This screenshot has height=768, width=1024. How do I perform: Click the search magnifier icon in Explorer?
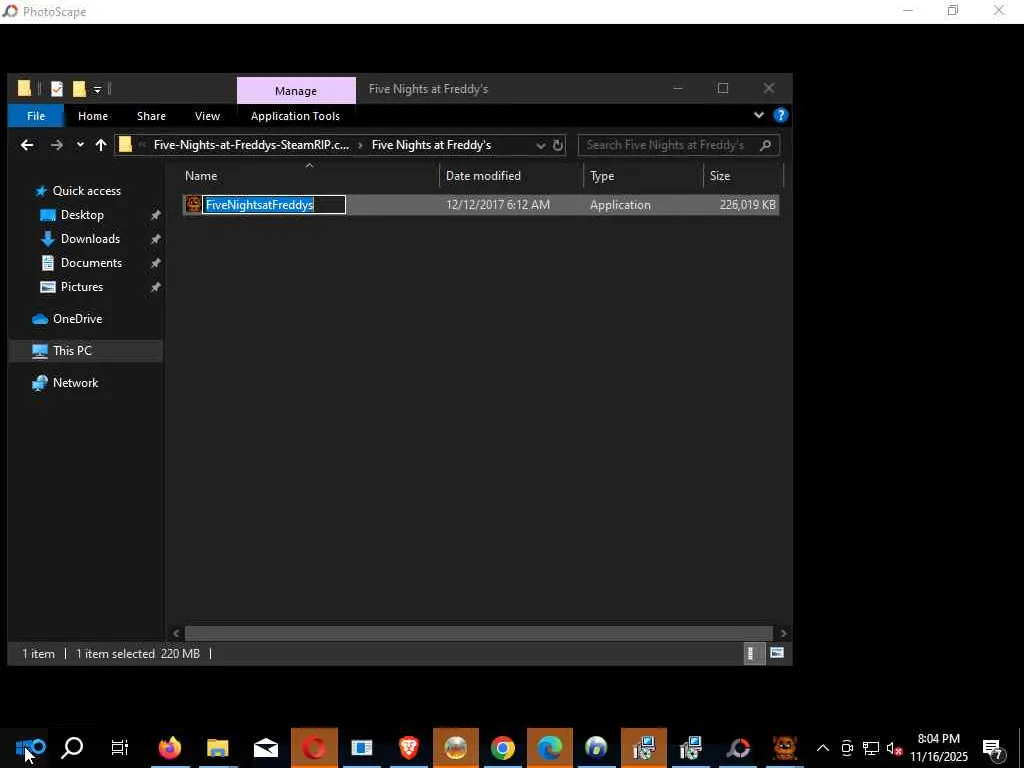(765, 145)
